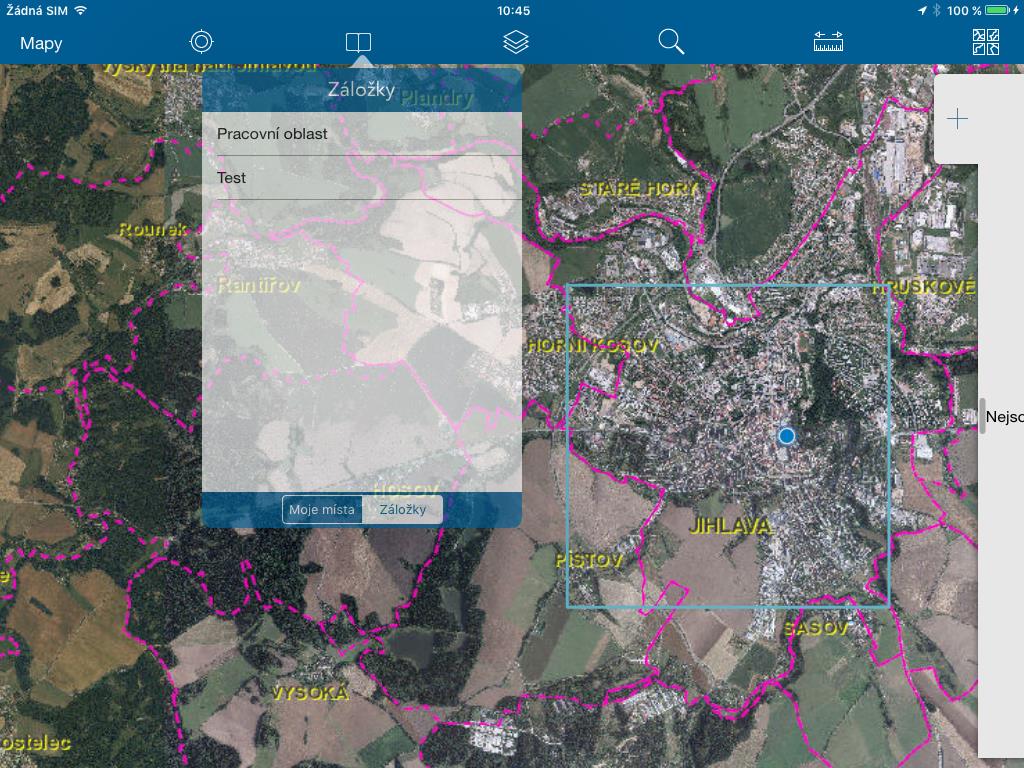The width and height of the screenshot is (1024, 768).
Task: Switch to the Moje místa tab
Action: (322, 509)
